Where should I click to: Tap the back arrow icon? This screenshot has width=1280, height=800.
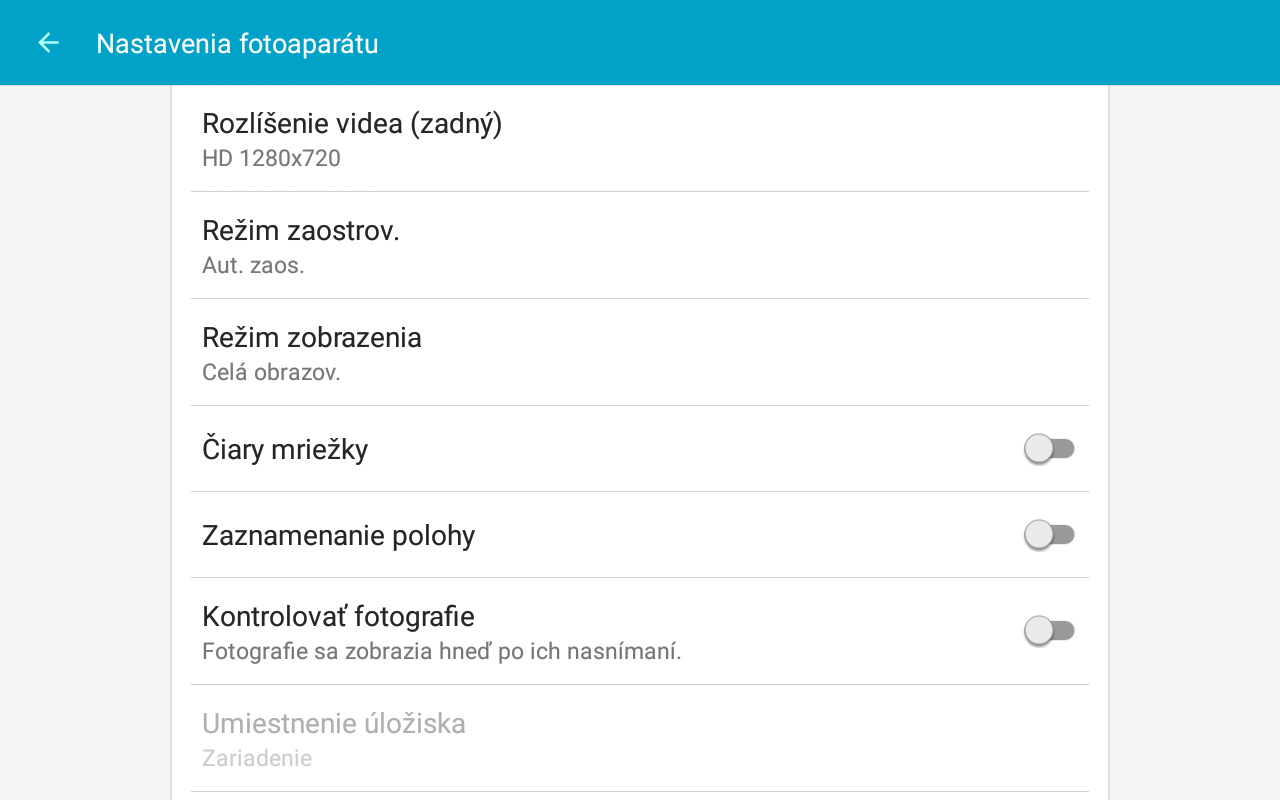pos(48,43)
